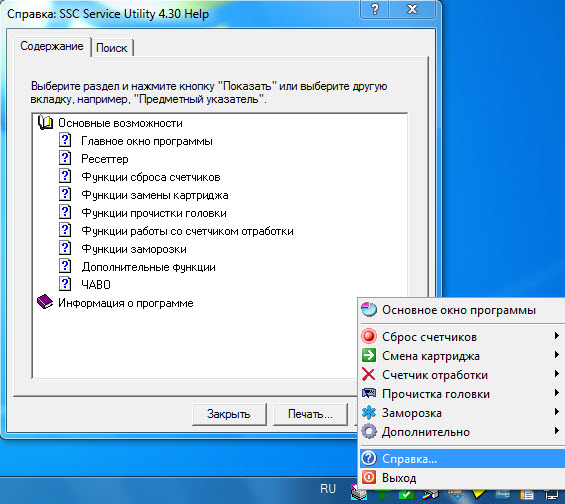Click the title bar question mark help button
Image resolution: width=565 pixels, height=504 pixels.
pyautogui.click(x=375, y=9)
